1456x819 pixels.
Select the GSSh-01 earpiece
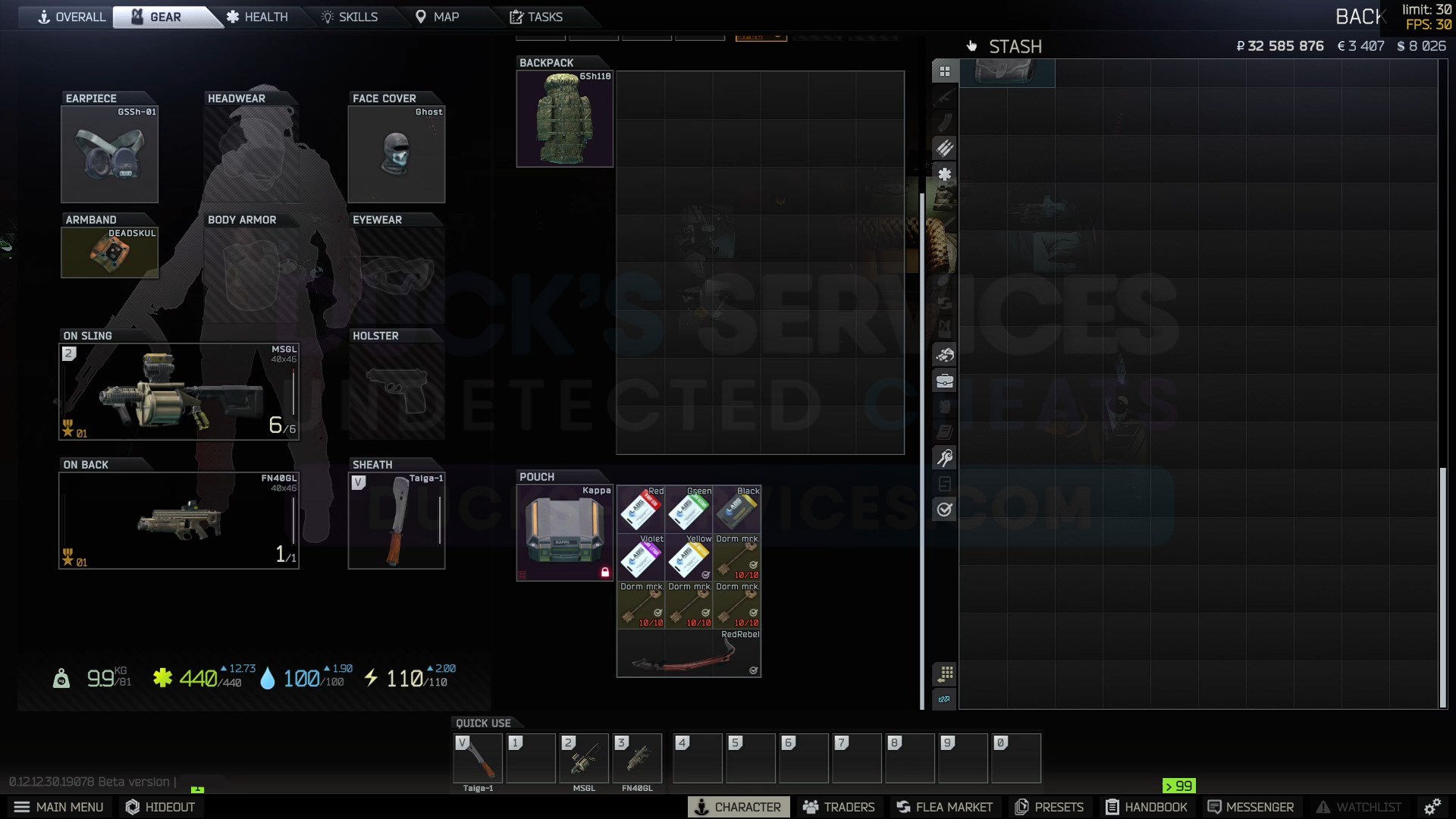point(110,155)
